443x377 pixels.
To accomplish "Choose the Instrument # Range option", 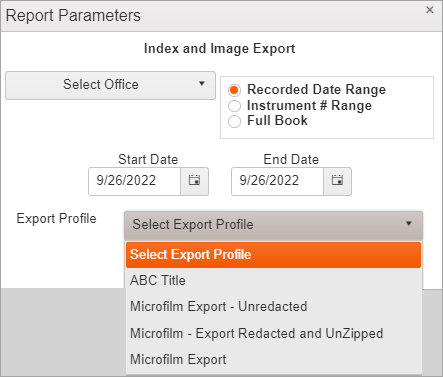I will [234, 106].
